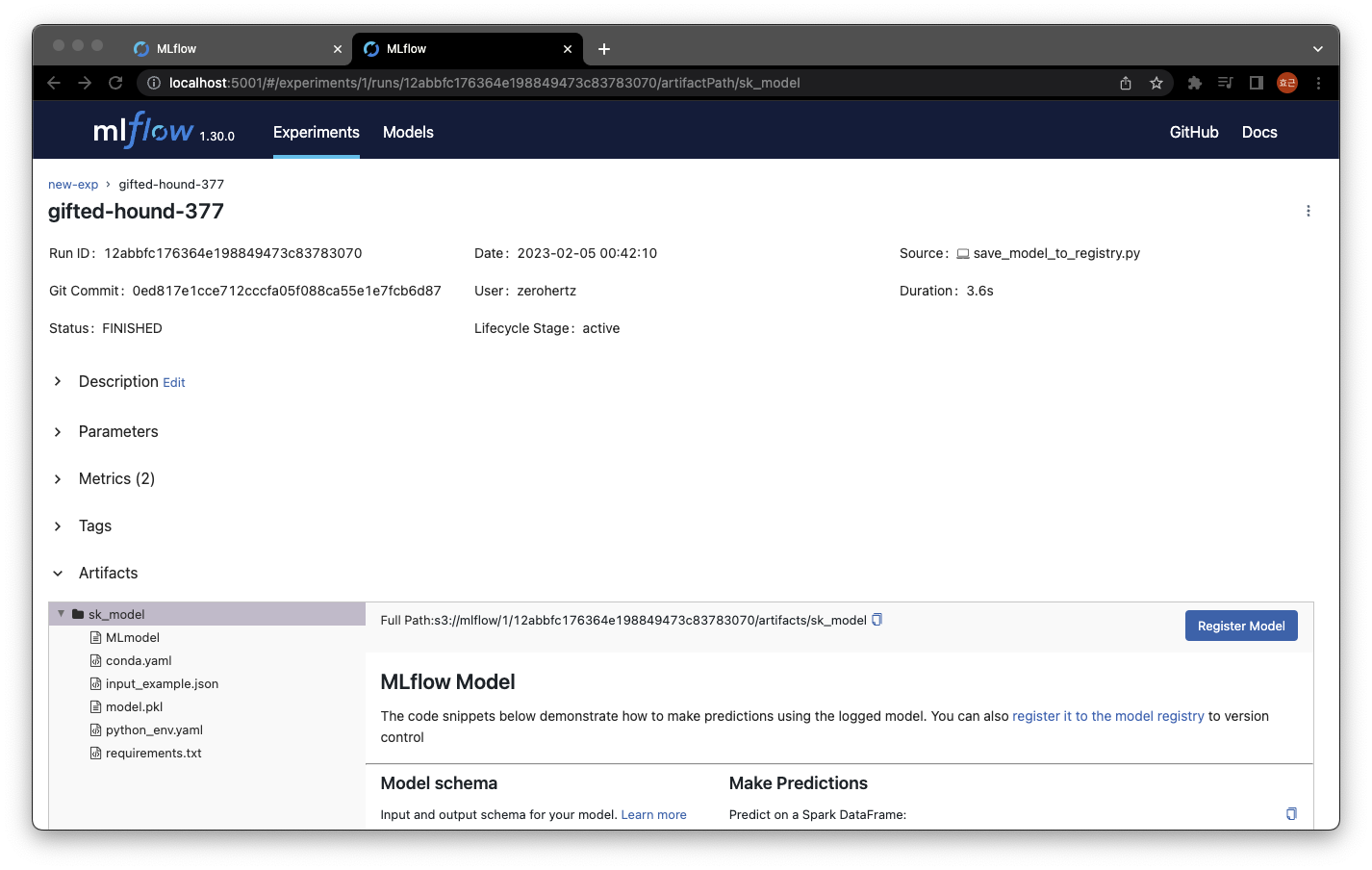Expand the Parameters section
Screen dimensions: 1372x870
click(58, 431)
